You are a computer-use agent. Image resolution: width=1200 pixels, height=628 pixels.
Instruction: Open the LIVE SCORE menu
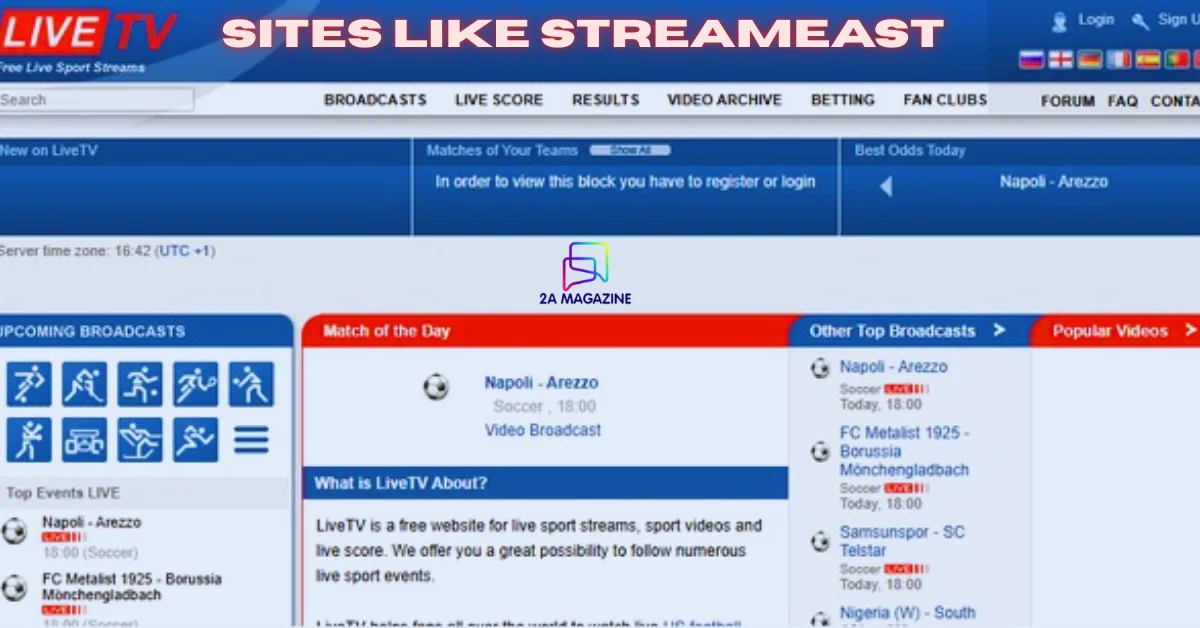point(499,100)
